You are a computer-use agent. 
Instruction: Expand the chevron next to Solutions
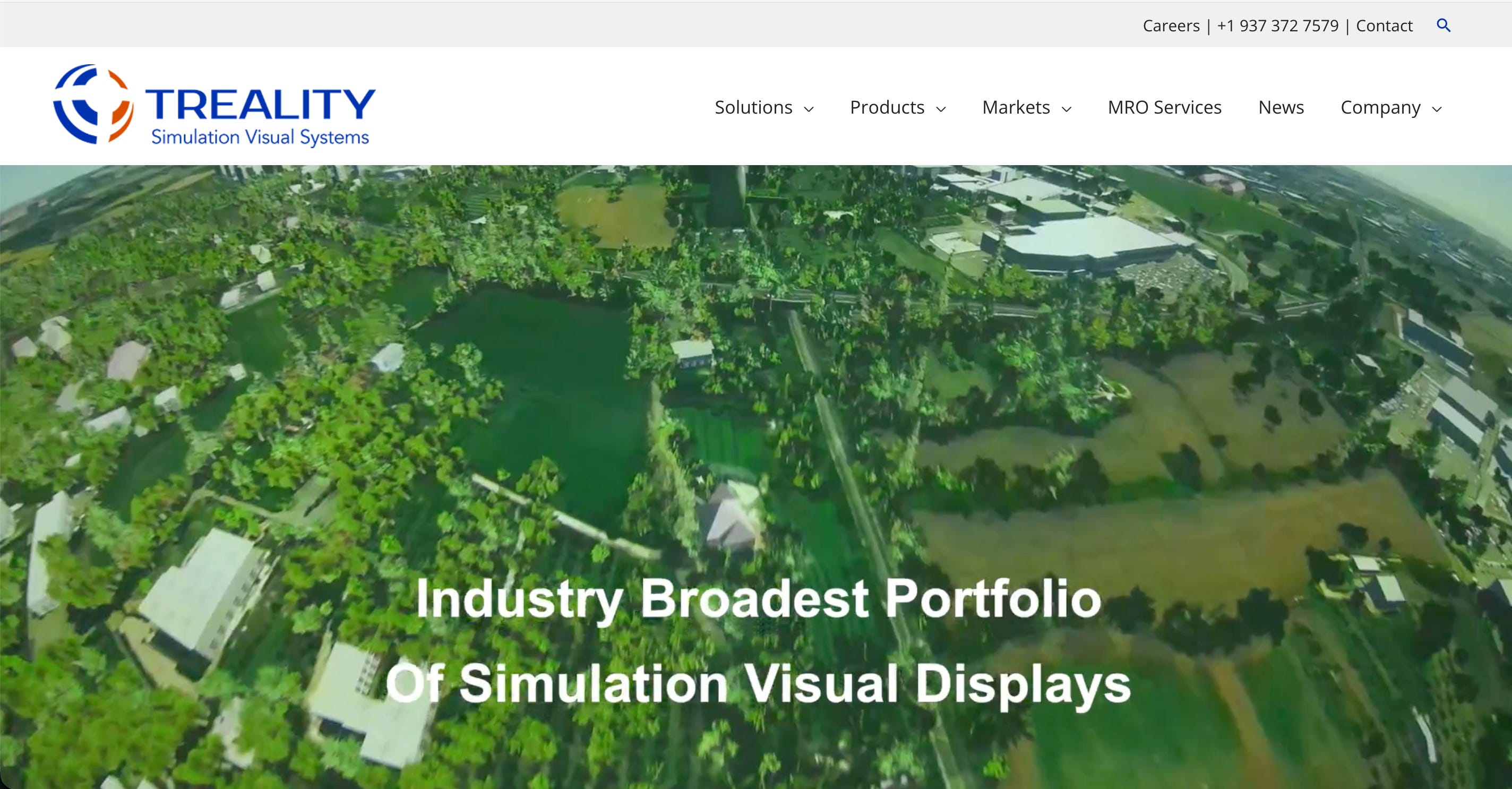(x=809, y=109)
